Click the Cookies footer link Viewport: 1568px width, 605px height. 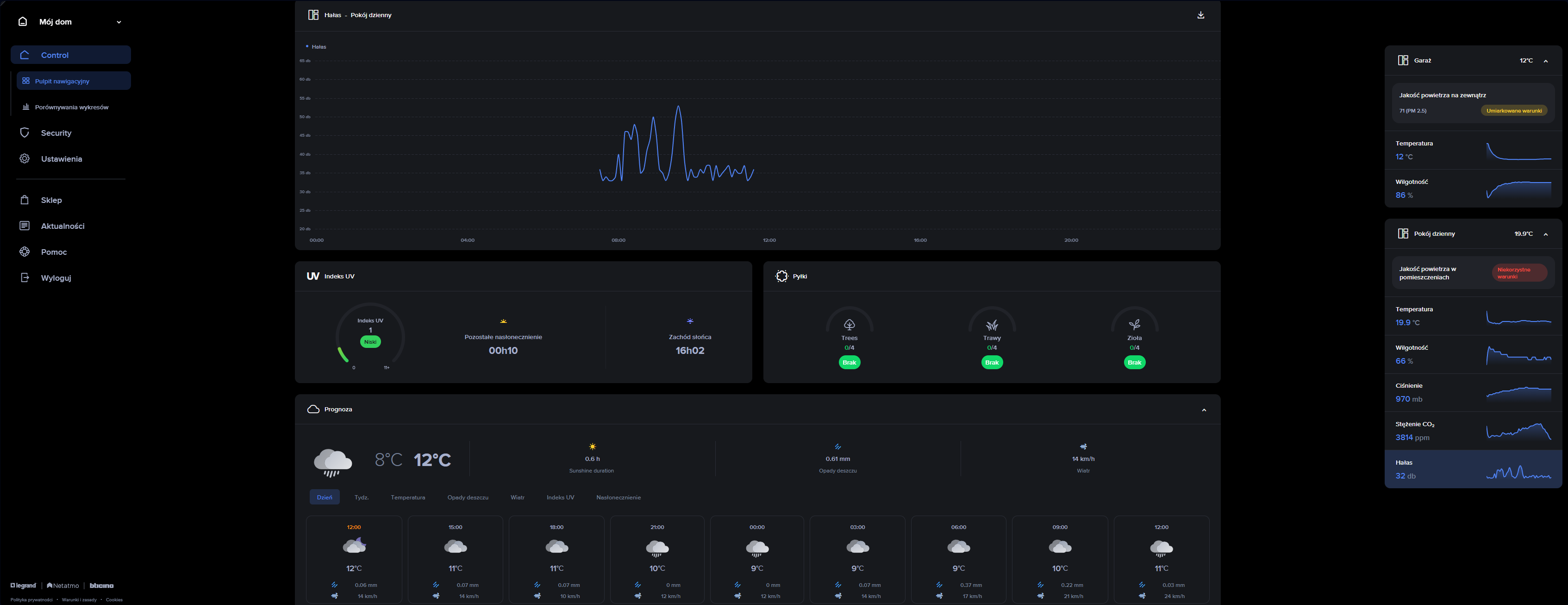pyautogui.click(x=114, y=599)
